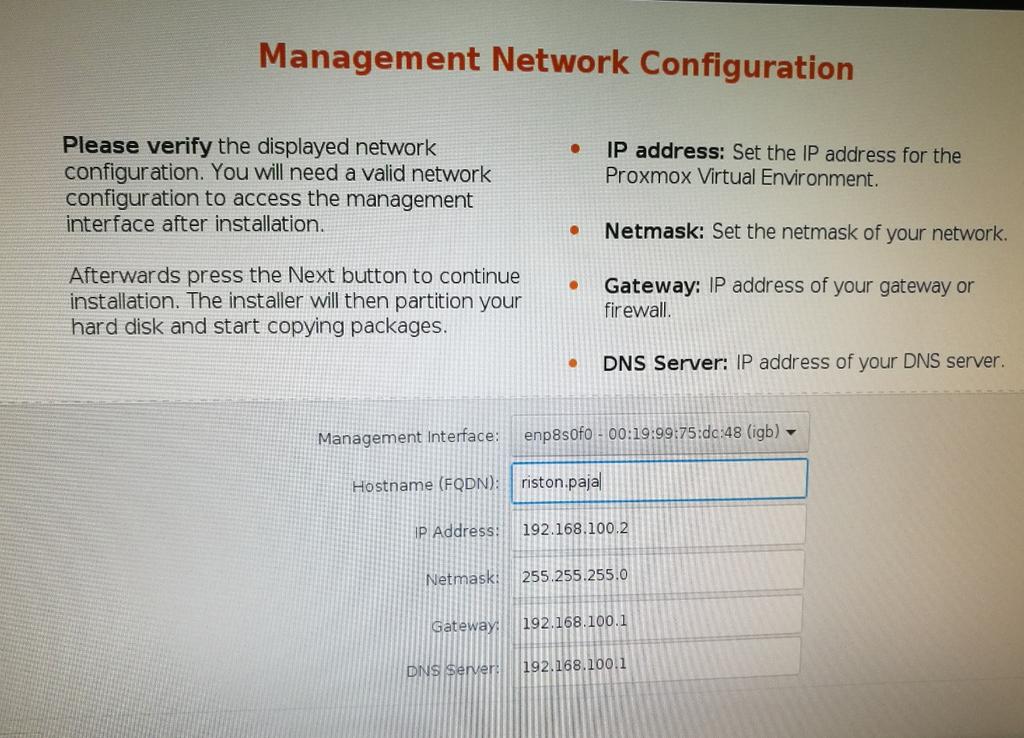The image size is (1024, 738).
Task: Click the Management Network Configuration heading
Action: [x=556, y=62]
